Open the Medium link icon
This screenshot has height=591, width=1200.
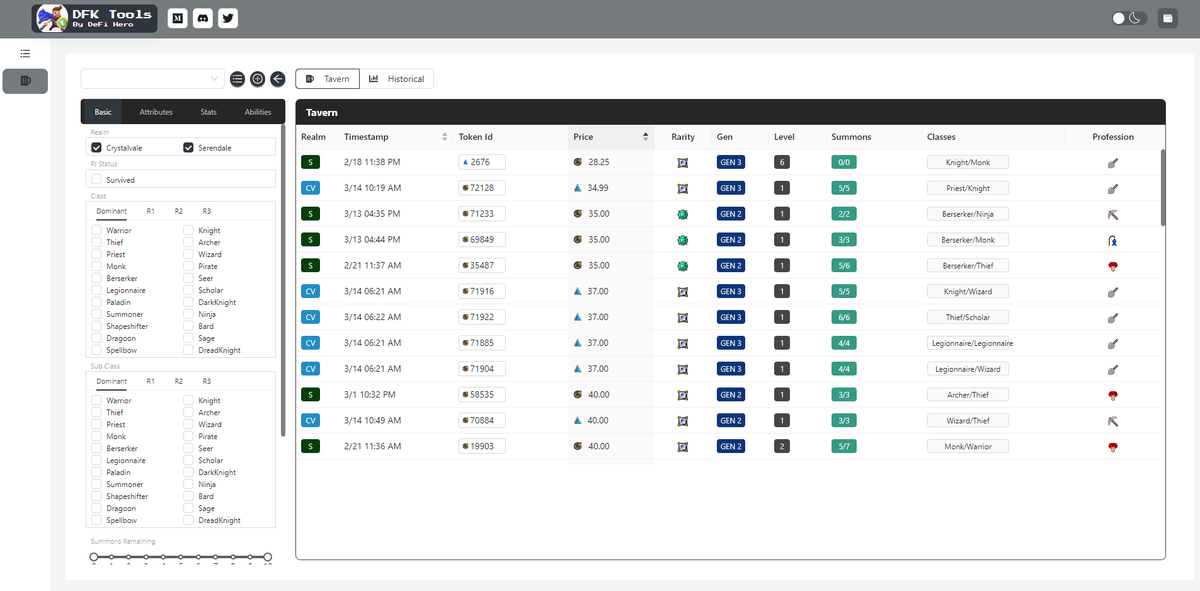pos(178,18)
